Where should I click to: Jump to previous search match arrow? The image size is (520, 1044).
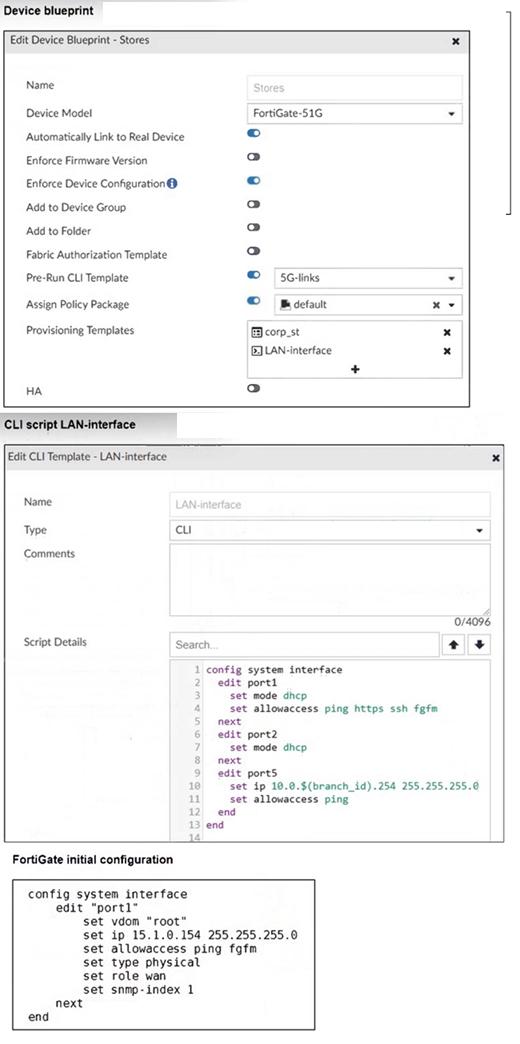[x=453, y=645]
